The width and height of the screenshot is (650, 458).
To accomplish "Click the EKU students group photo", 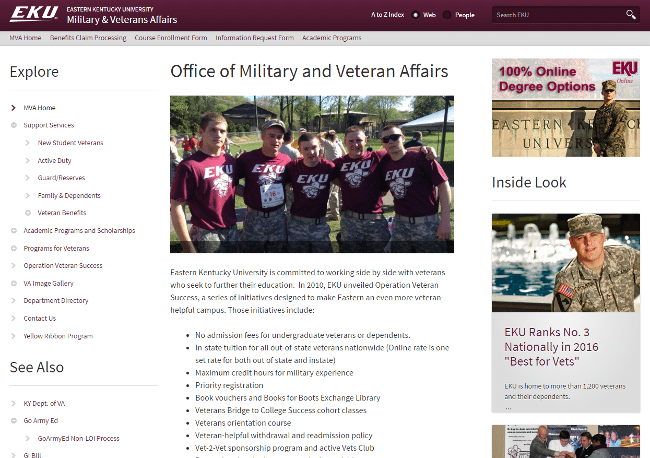I will pos(312,174).
